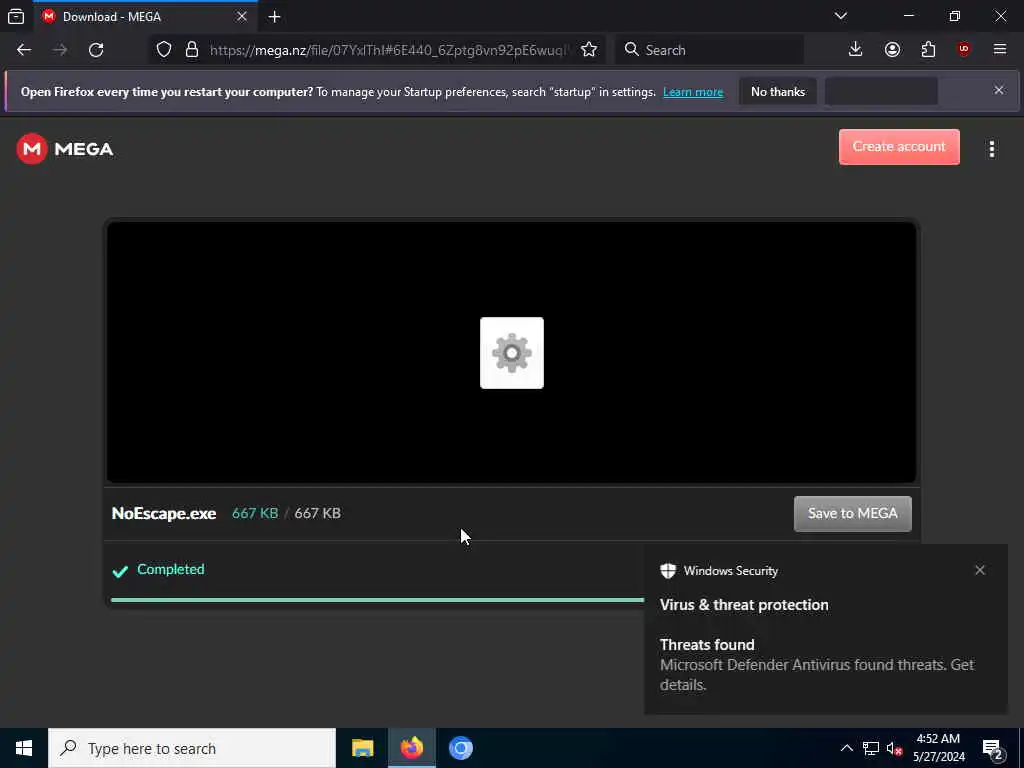Go to MEGA home via logo
Screen dimensions: 1024x768
click(x=65, y=149)
